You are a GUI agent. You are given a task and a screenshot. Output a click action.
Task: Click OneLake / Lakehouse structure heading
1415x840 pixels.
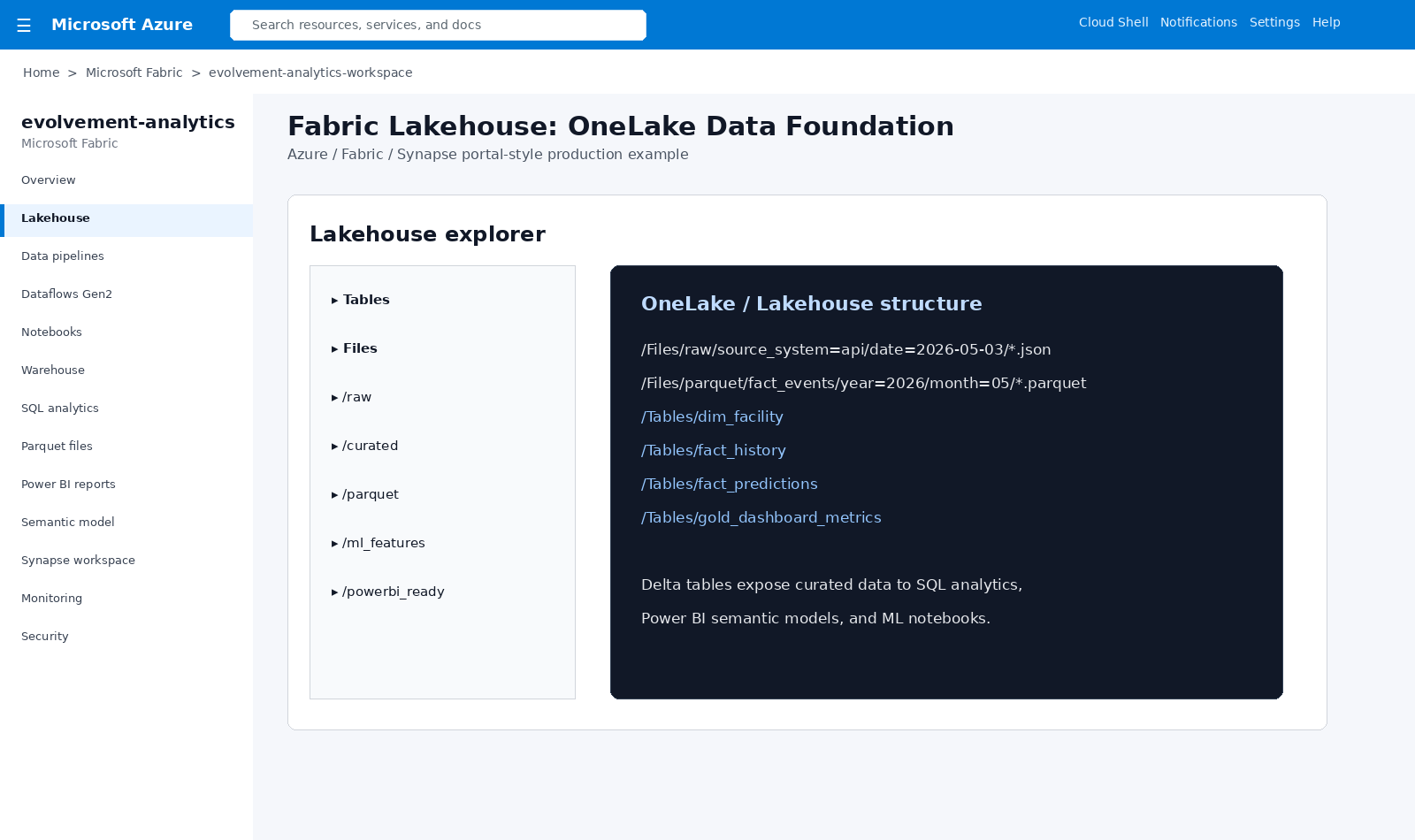[812, 303]
